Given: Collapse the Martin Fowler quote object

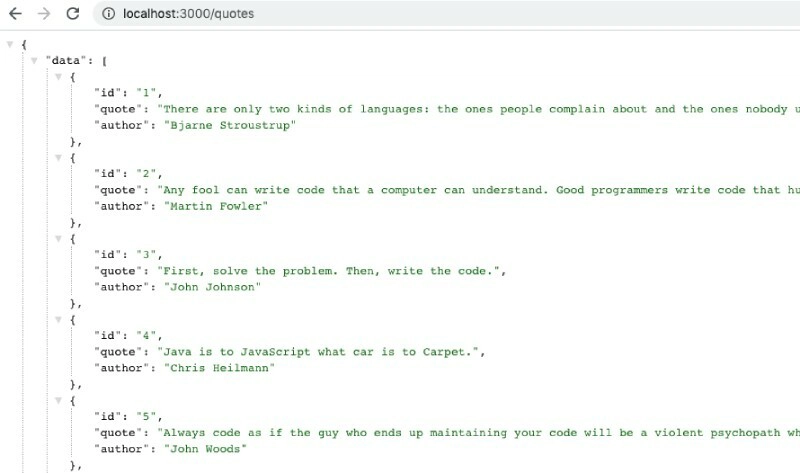Looking at the screenshot, I should [58, 158].
